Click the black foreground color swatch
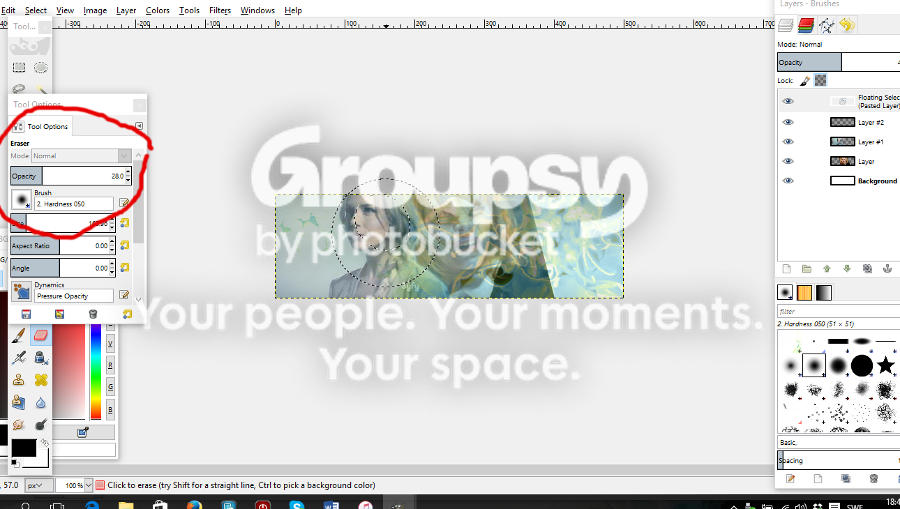Screen dimensions: 900x509 coord(24,448)
